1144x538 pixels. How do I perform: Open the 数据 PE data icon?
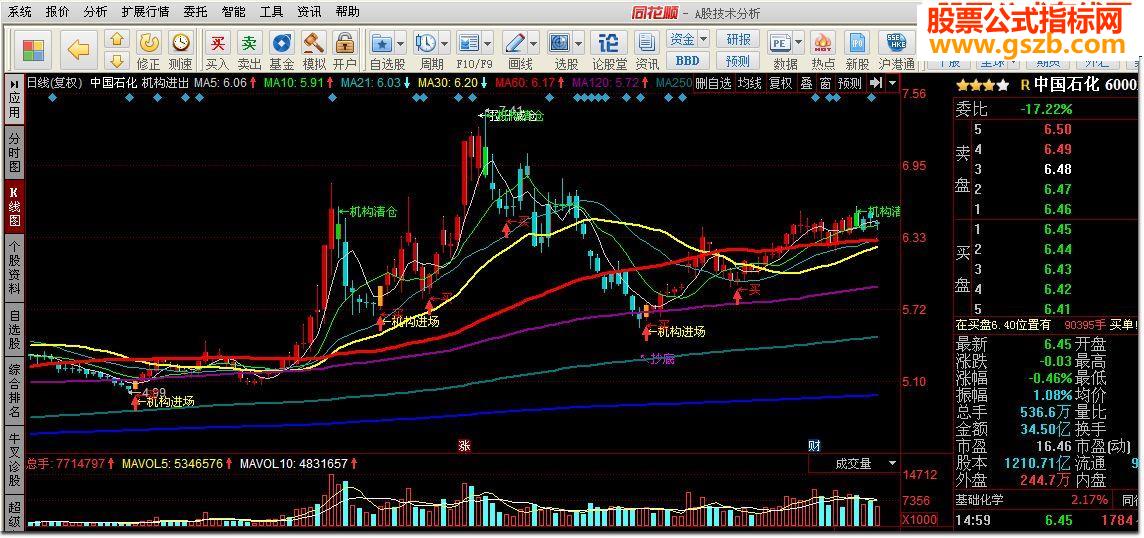780,42
